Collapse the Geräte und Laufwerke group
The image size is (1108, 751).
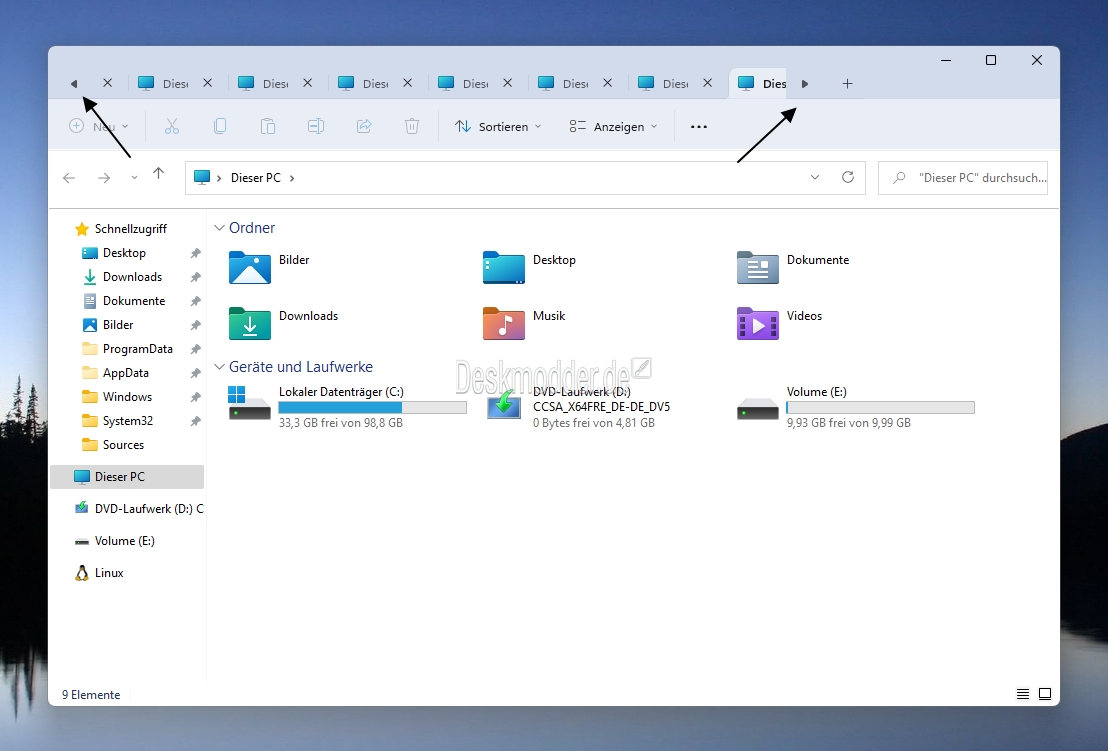pyautogui.click(x=219, y=367)
